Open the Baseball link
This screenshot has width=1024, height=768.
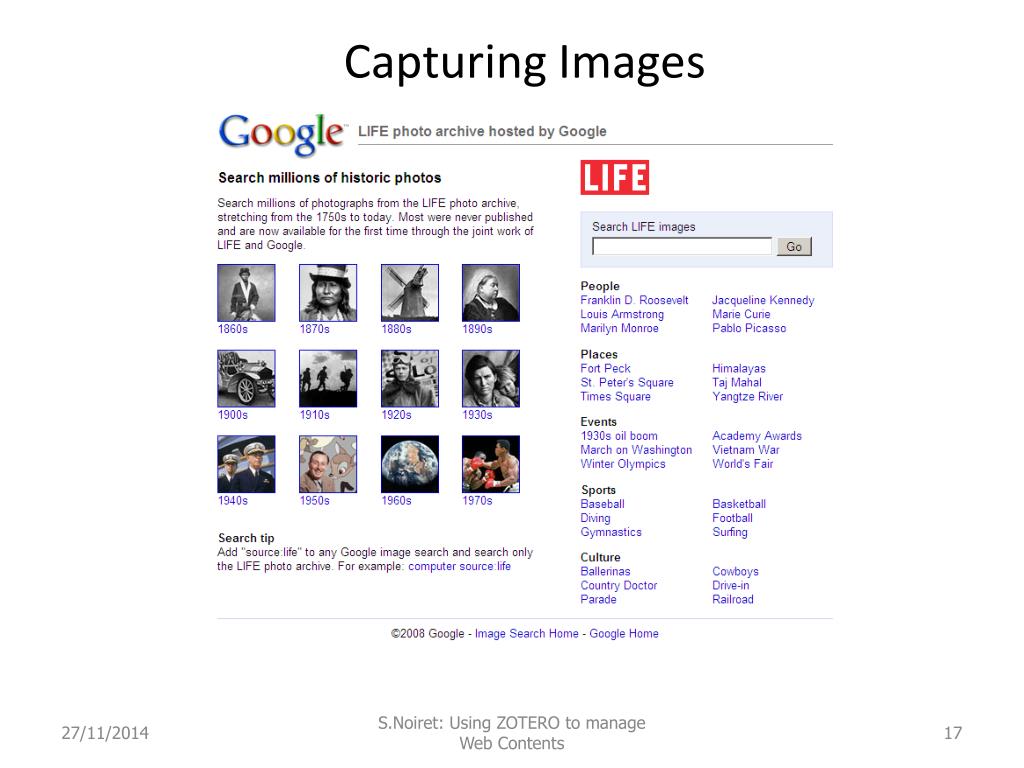click(602, 504)
